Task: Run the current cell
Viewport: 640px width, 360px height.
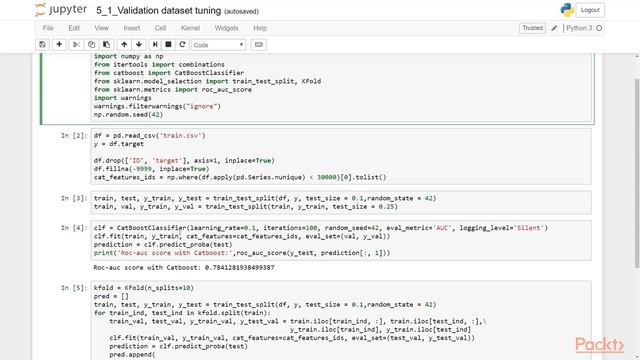Action: [x=155, y=44]
